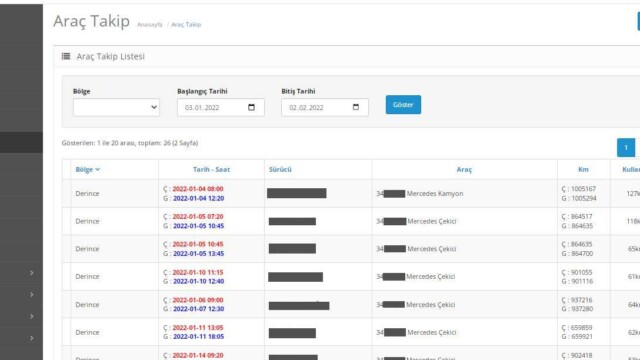Select the highlighted dark sidebar menu item
The width and height of the screenshot is (640, 360).
click(21, 142)
